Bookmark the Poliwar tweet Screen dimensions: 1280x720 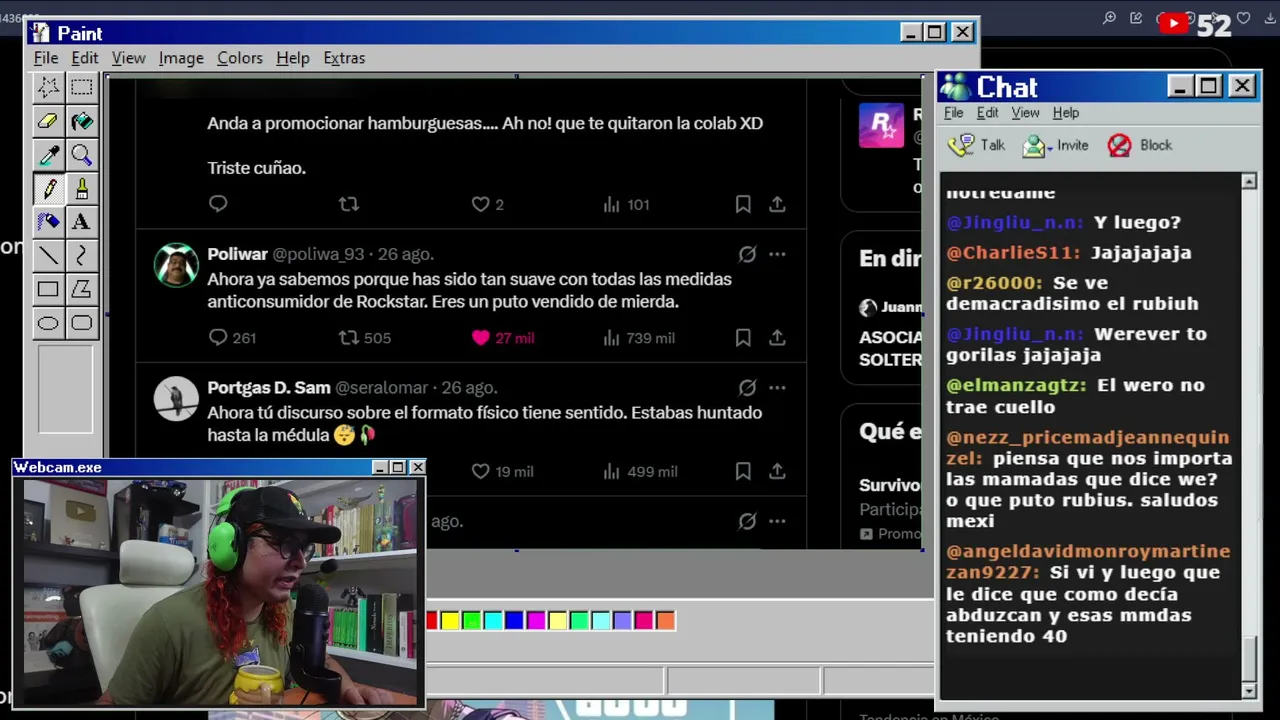743,338
